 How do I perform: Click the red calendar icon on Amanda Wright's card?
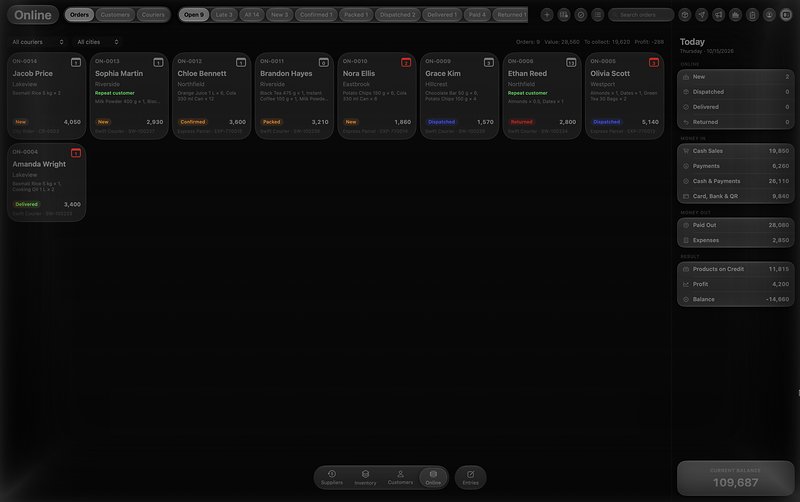[x=76, y=153]
